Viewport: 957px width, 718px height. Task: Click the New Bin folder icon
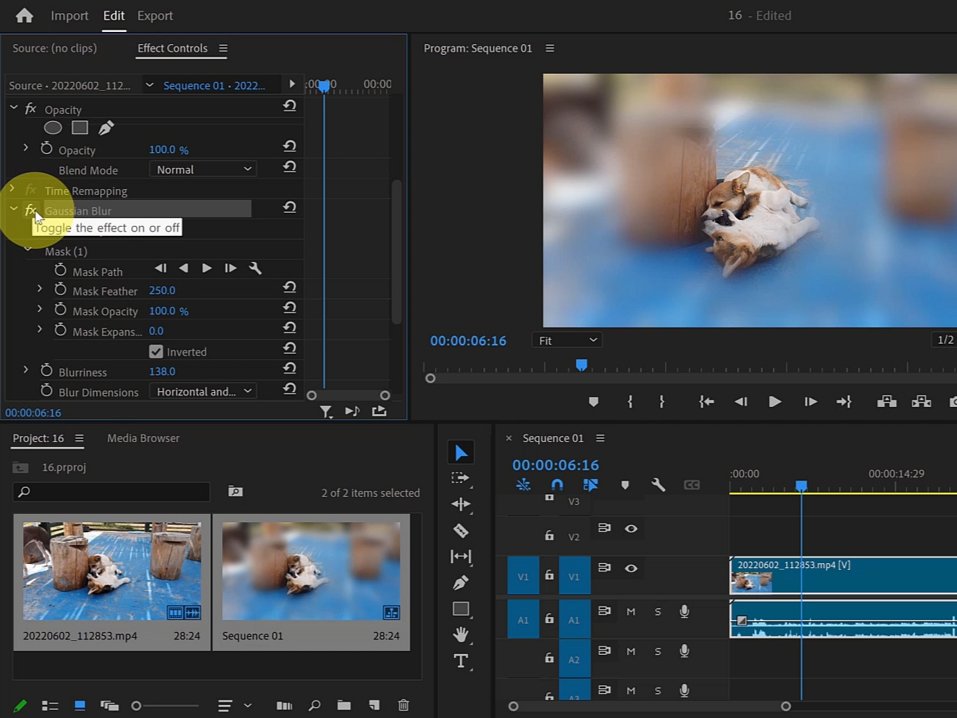point(344,705)
